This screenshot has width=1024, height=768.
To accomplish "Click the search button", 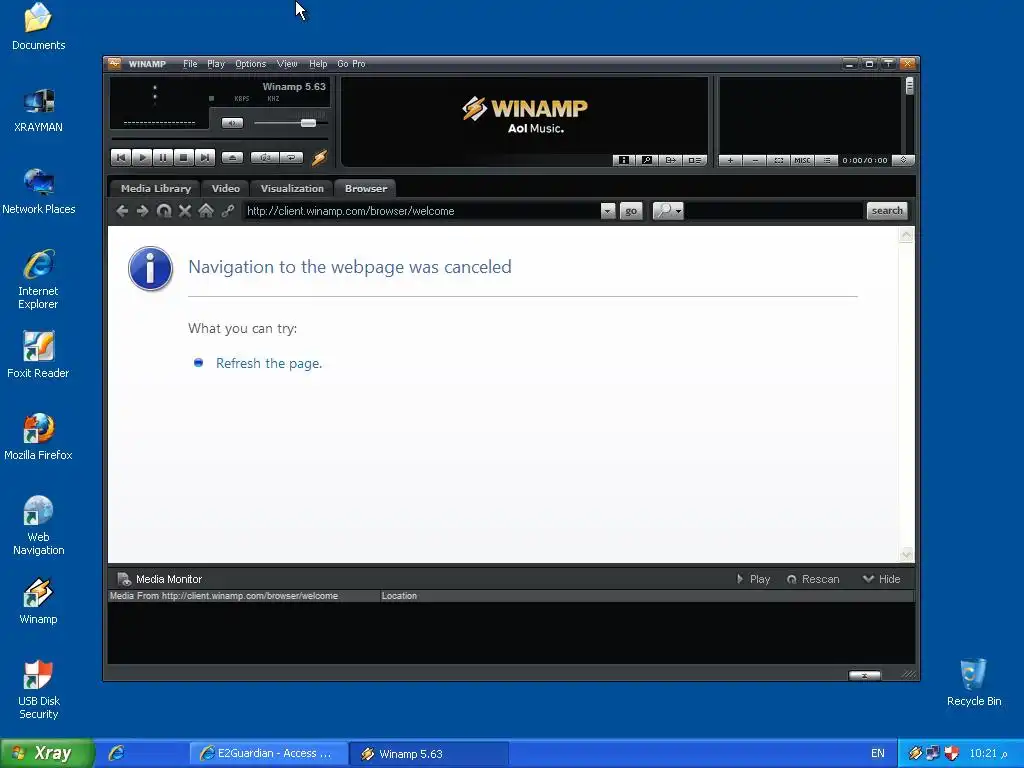I will click(x=887, y=210).
